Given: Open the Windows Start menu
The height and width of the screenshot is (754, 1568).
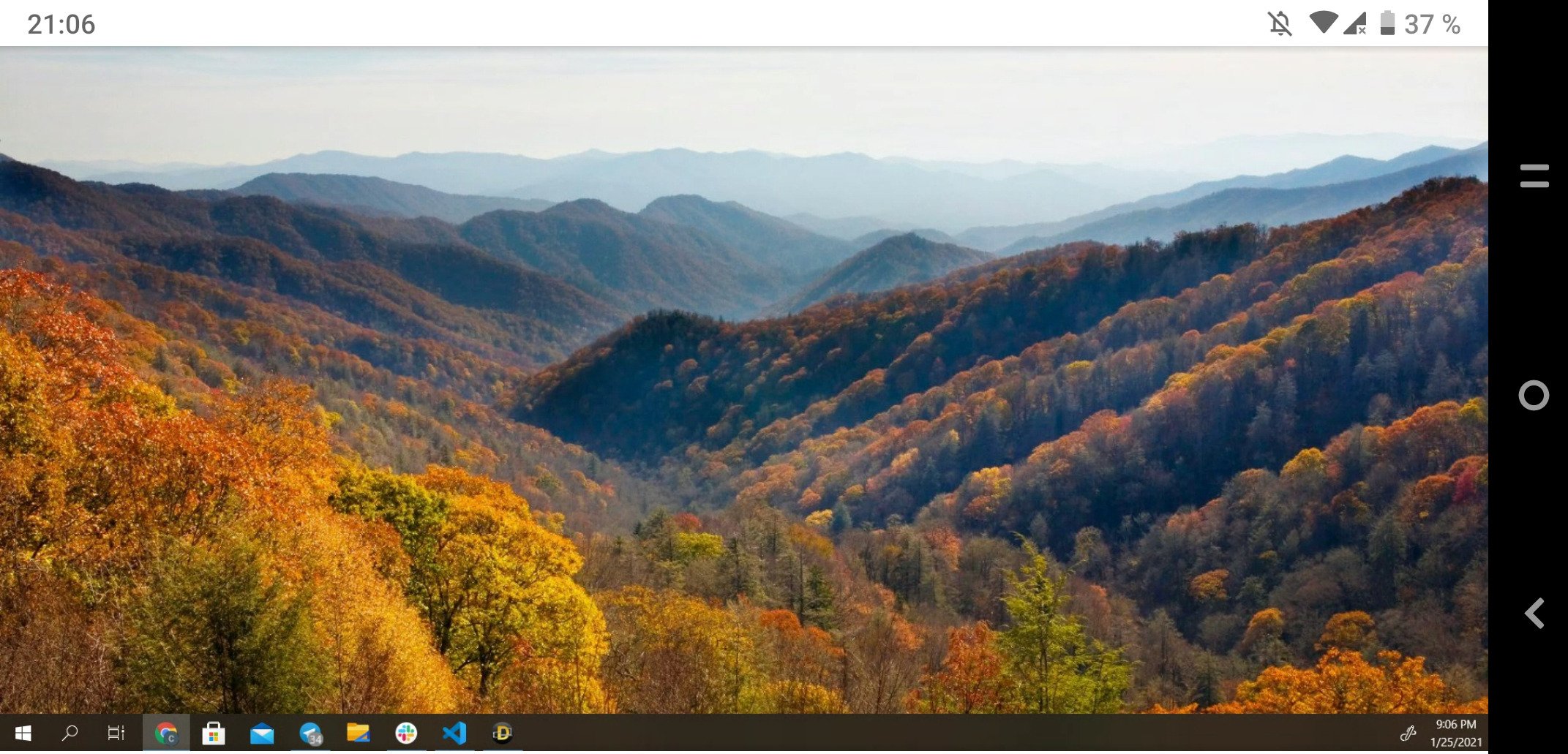Looking at the screenshot, I should point(23,733).
